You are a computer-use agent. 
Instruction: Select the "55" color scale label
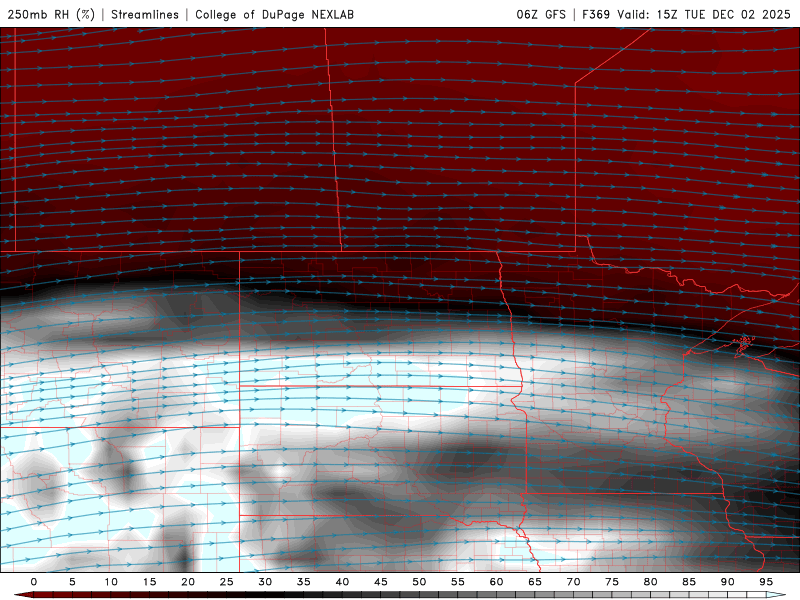point(458,582)
